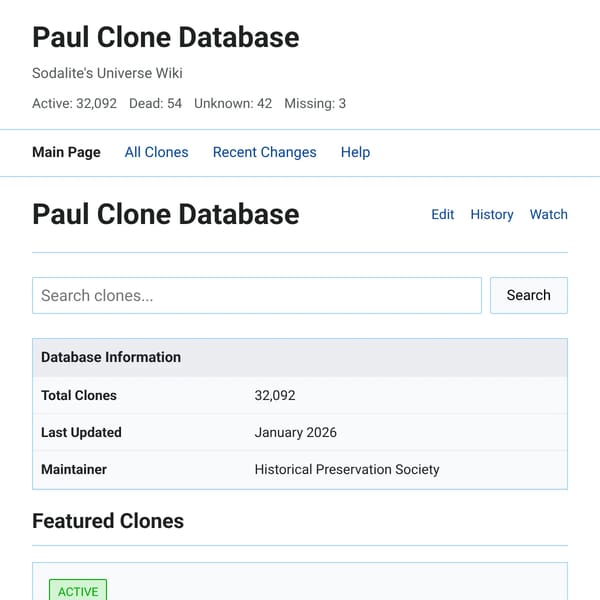The height and width of the screenshot is (600, 600).
Task: Select the Last Updated row label
Action: [x=81, y=432]
